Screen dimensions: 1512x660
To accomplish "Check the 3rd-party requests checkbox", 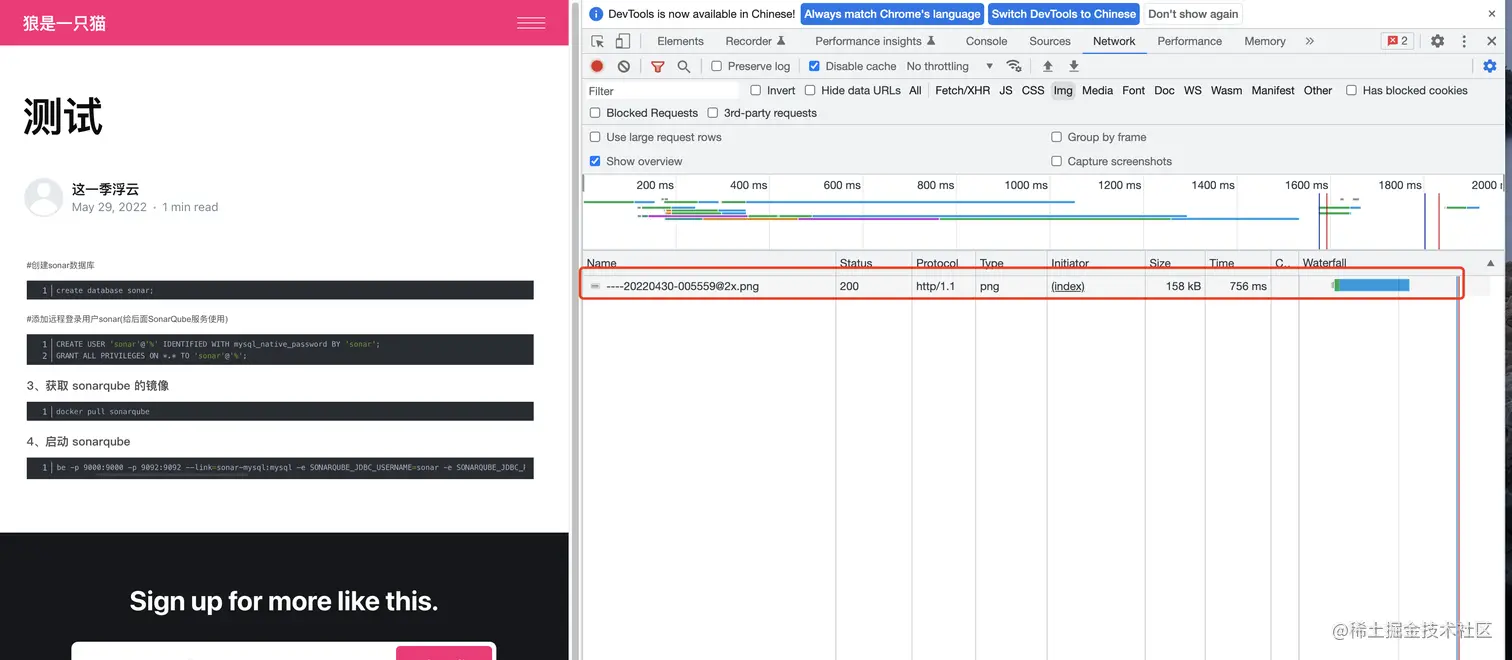I will [713, 113].
